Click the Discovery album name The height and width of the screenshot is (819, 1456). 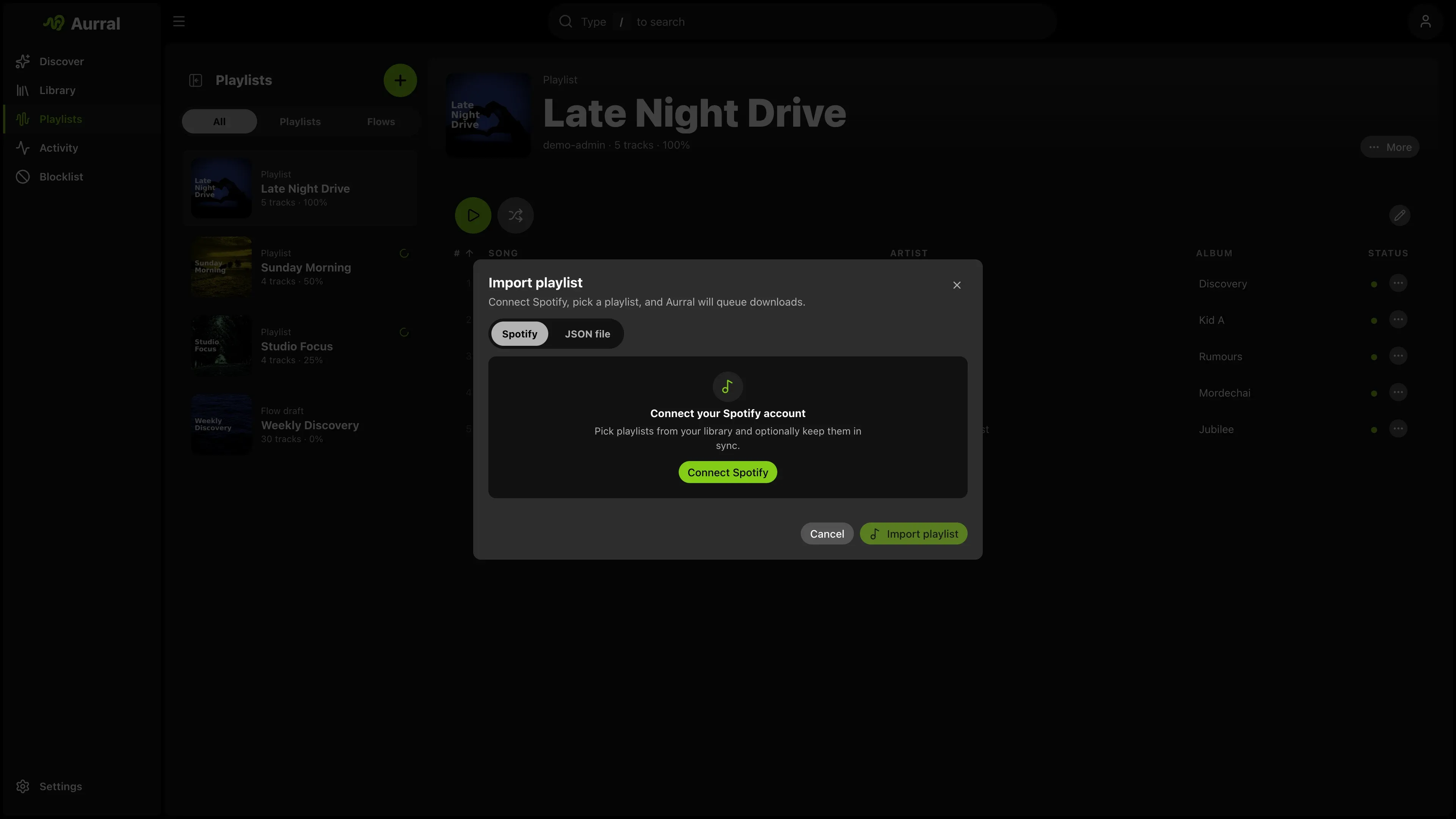(x=1222, y=284)
